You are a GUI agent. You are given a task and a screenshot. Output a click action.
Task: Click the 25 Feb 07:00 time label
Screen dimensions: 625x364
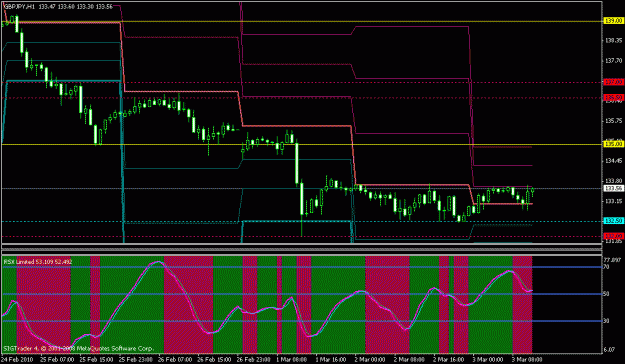tap(56, 359)
